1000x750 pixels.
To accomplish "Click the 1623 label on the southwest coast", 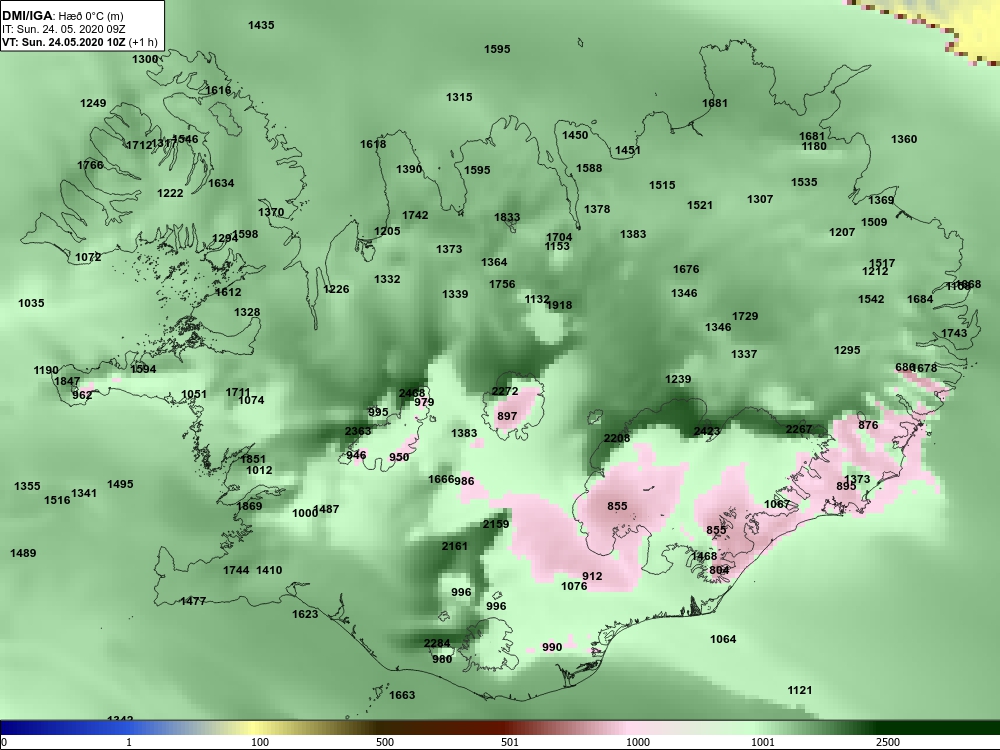I will tap(305, 614).
